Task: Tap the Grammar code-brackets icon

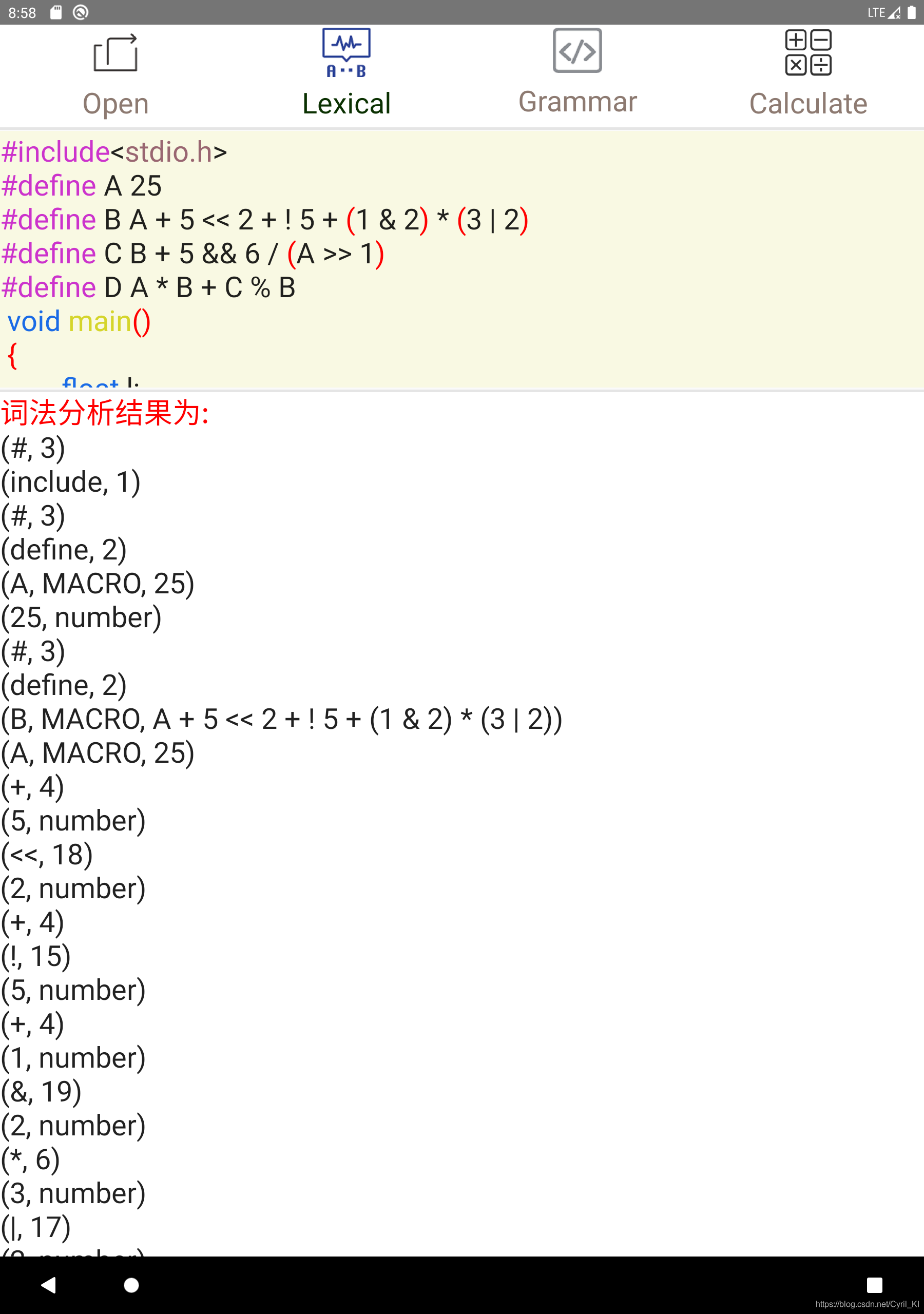Action: pyautogui.click(x=577, y=50)
